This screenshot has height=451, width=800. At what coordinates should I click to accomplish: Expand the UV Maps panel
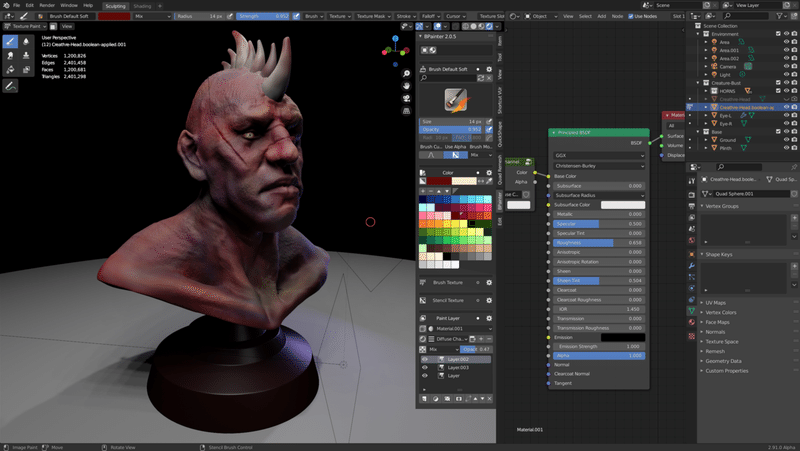coord(715,302)
